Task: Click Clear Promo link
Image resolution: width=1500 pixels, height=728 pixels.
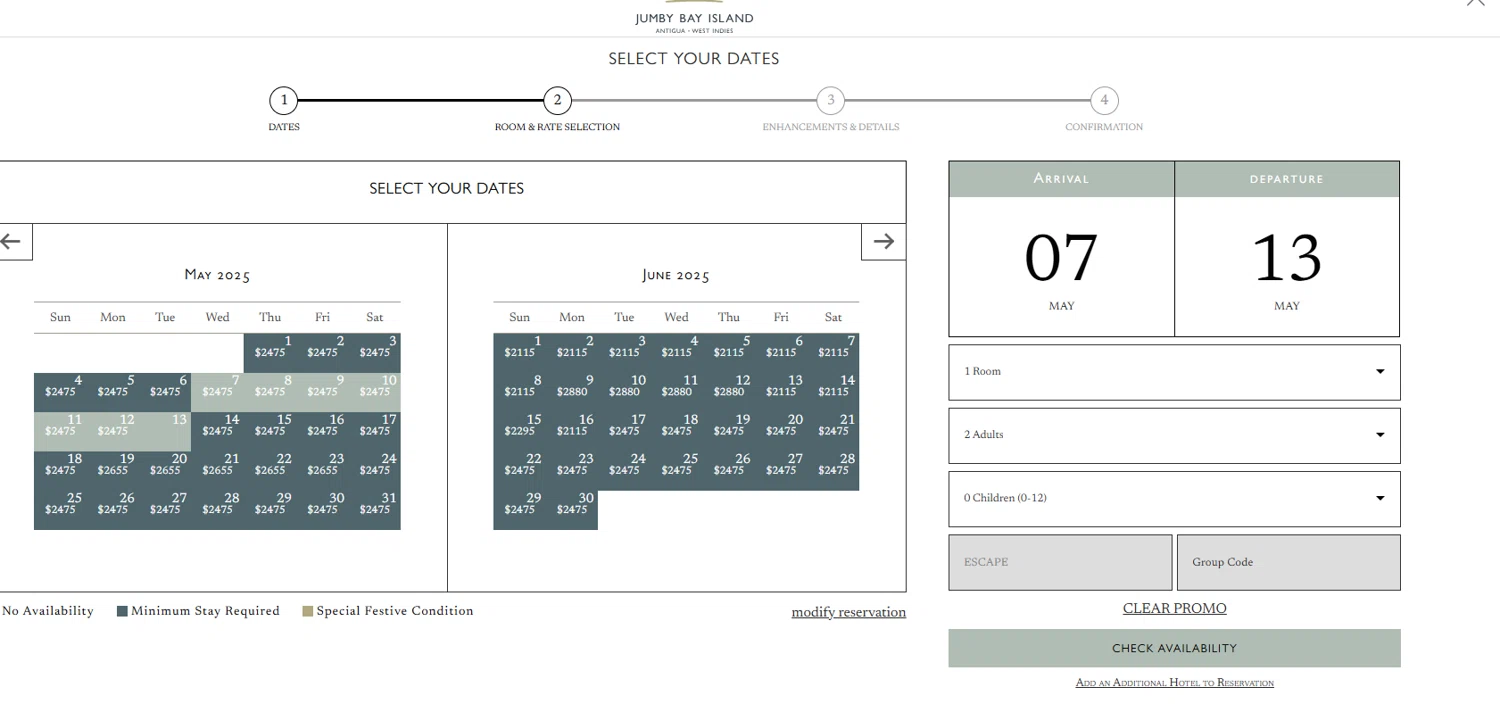Action: 1174,608
